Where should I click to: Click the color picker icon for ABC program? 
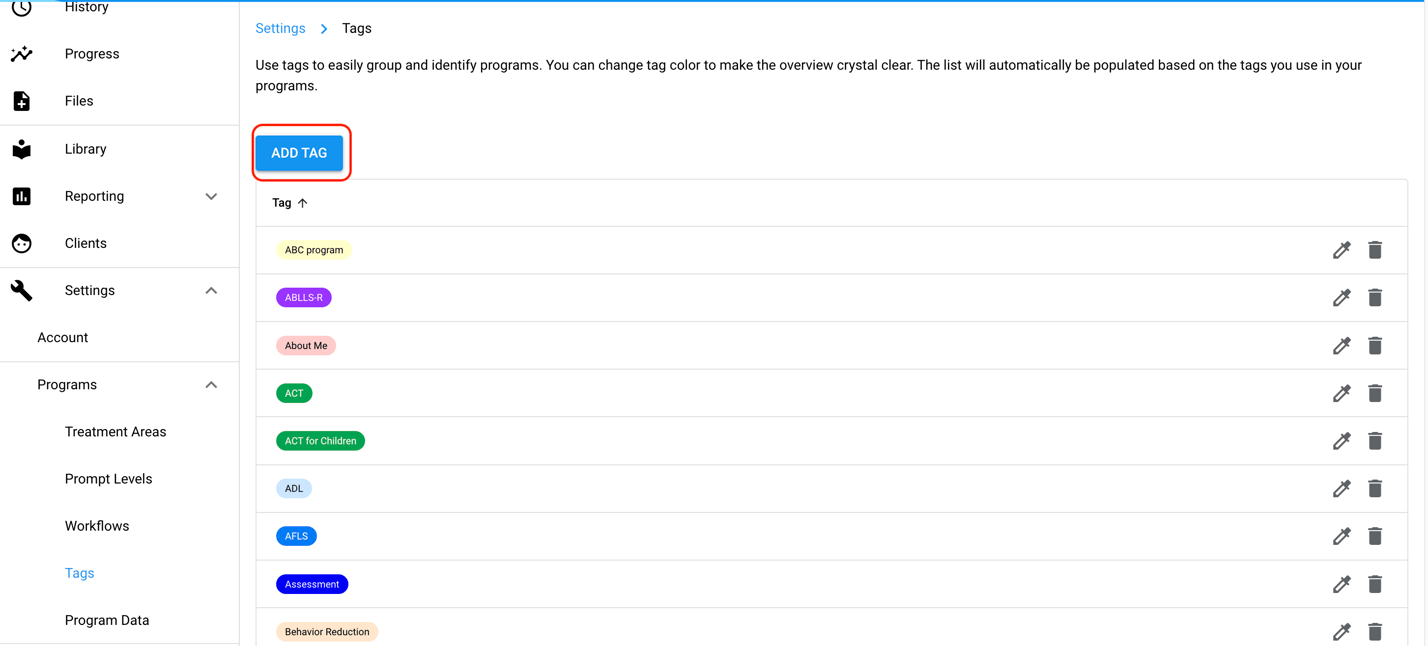pyautogui.click(x=1341, y=250)
